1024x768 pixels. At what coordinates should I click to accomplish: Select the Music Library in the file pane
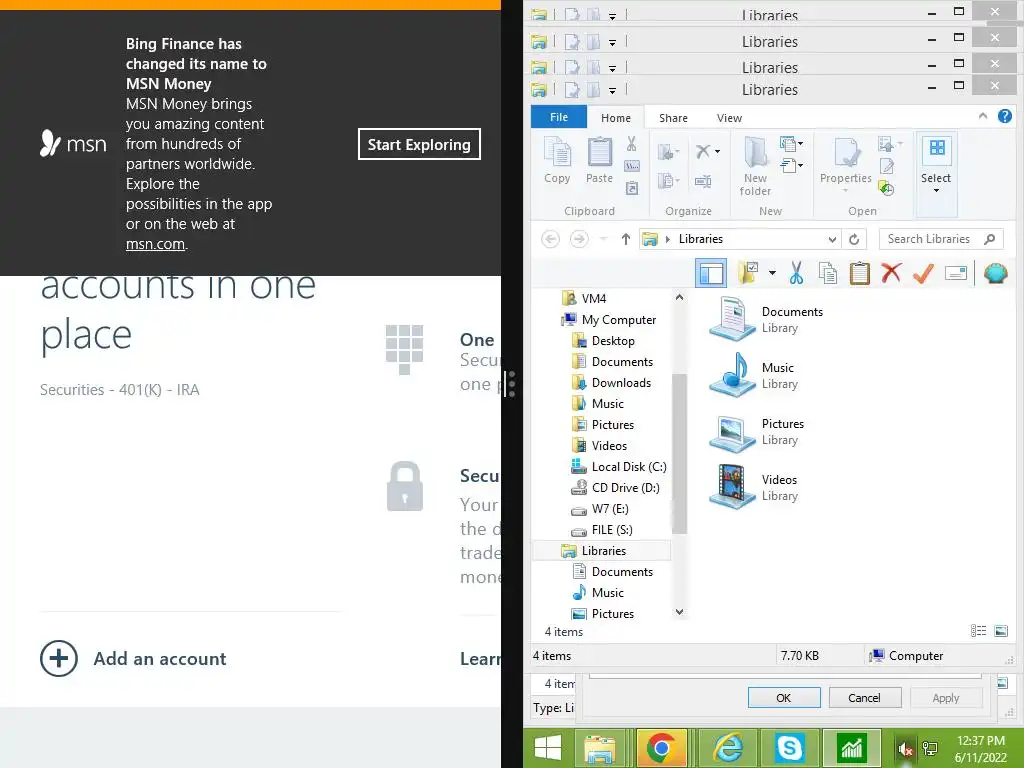click(x=752, y=376)
